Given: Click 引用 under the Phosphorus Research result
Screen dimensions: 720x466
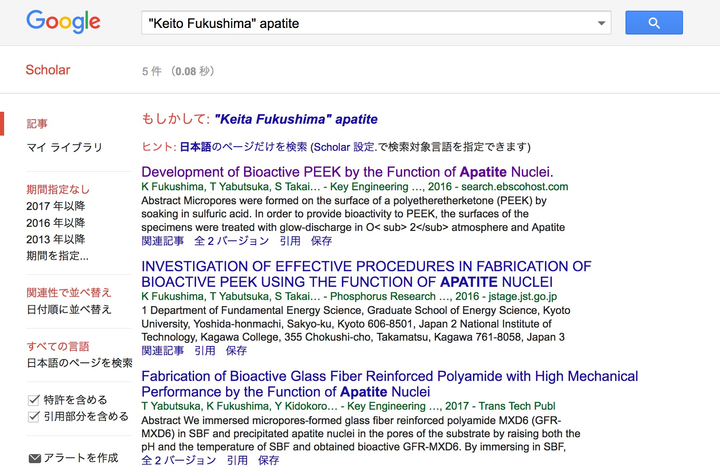Looking at the screenshot, I should point(205,351).
